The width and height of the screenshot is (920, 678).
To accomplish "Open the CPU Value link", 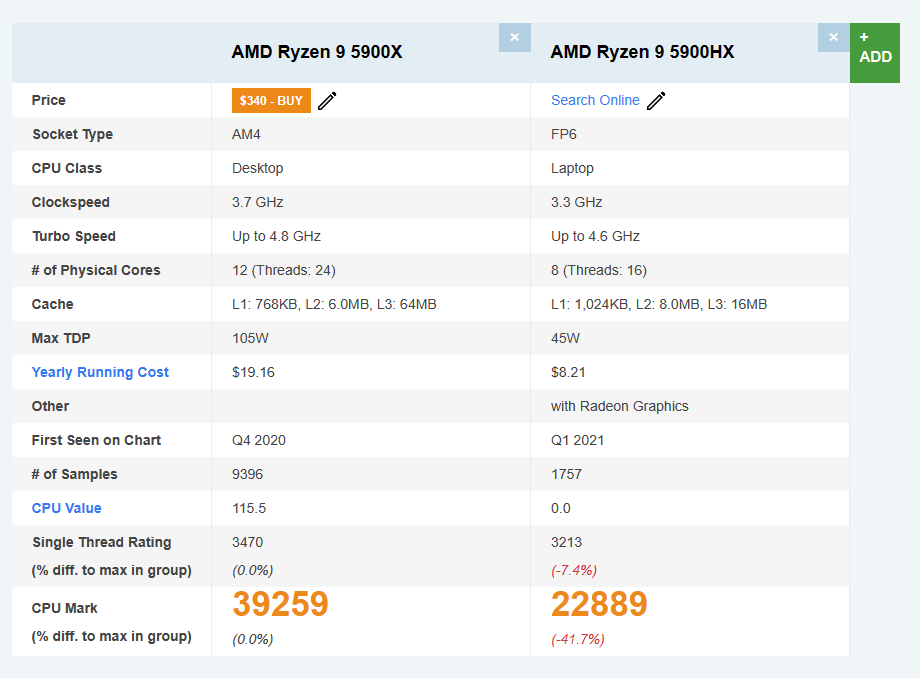I will click(66, 508).
